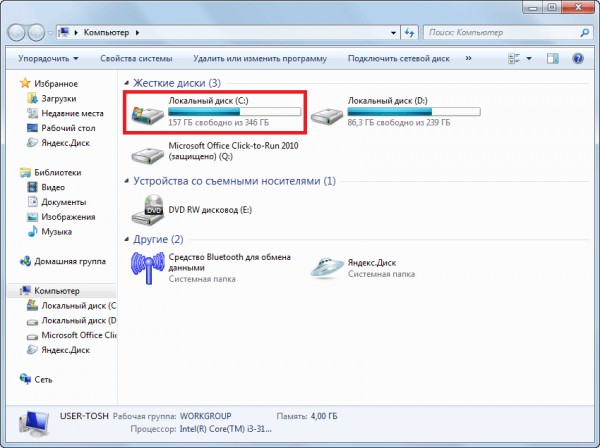Open address bar history dropdown
Viewport: 600px width, 448px height.
point(393,33)
